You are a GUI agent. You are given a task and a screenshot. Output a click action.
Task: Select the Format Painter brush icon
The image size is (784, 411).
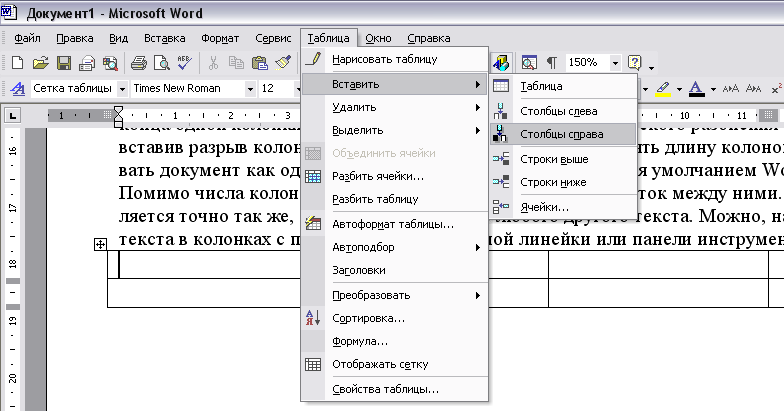pyautogui.click(x=283, y=62)
